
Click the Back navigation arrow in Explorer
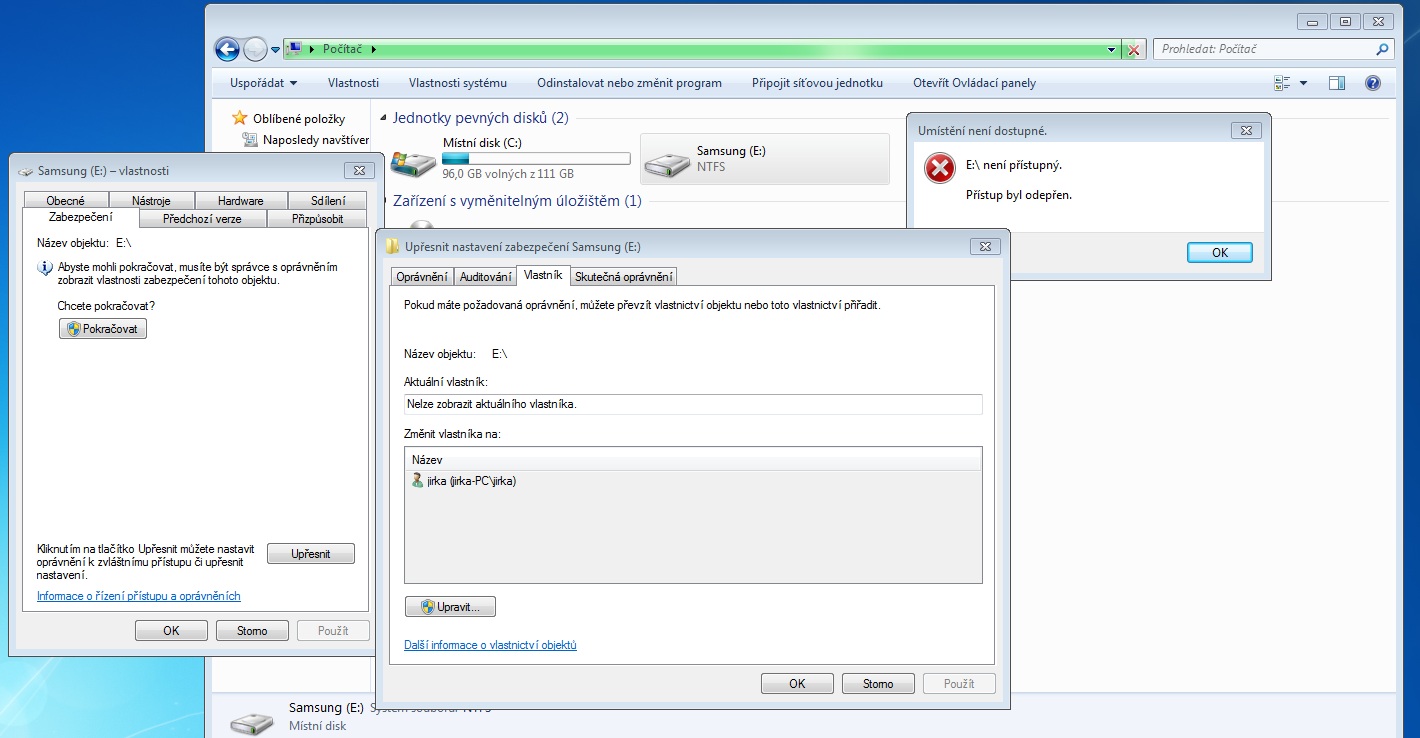(227, 48)
